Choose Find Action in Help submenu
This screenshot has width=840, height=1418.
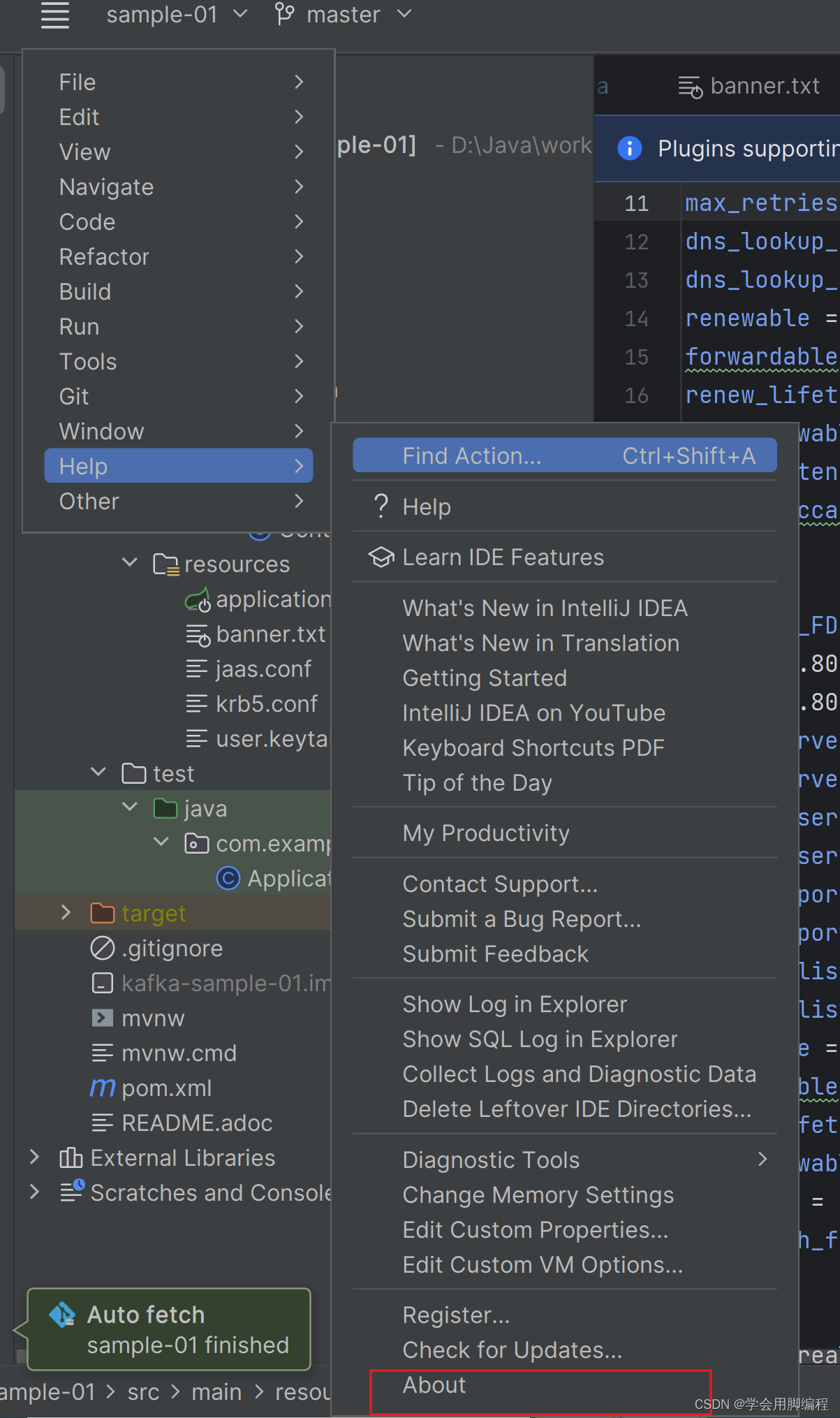[565, 455]
